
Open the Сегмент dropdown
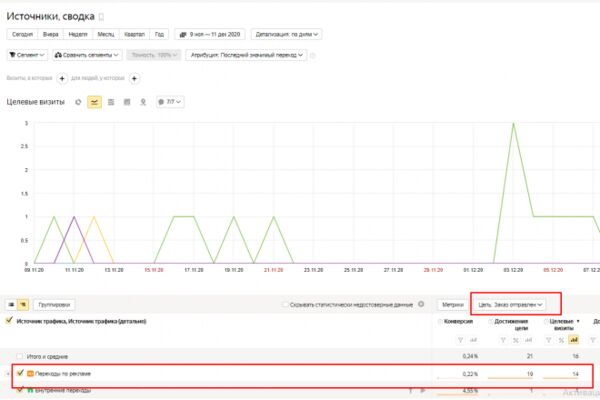tap(27, 55)
